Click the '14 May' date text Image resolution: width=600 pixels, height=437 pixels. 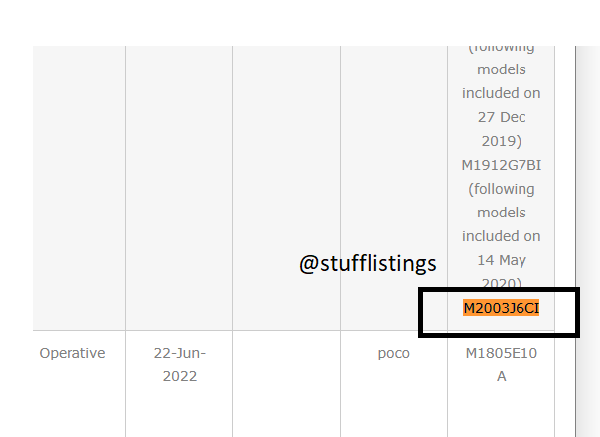[x=501, y=260]
